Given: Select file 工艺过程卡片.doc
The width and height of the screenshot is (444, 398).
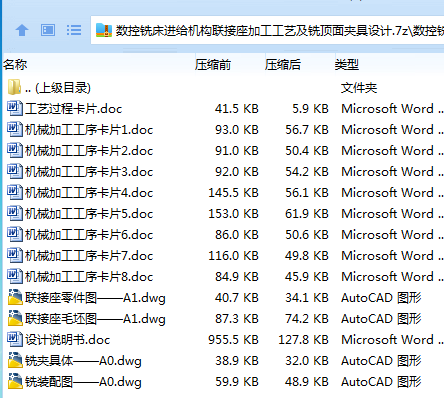Looking at the screenshot, I should coord(74,109).
